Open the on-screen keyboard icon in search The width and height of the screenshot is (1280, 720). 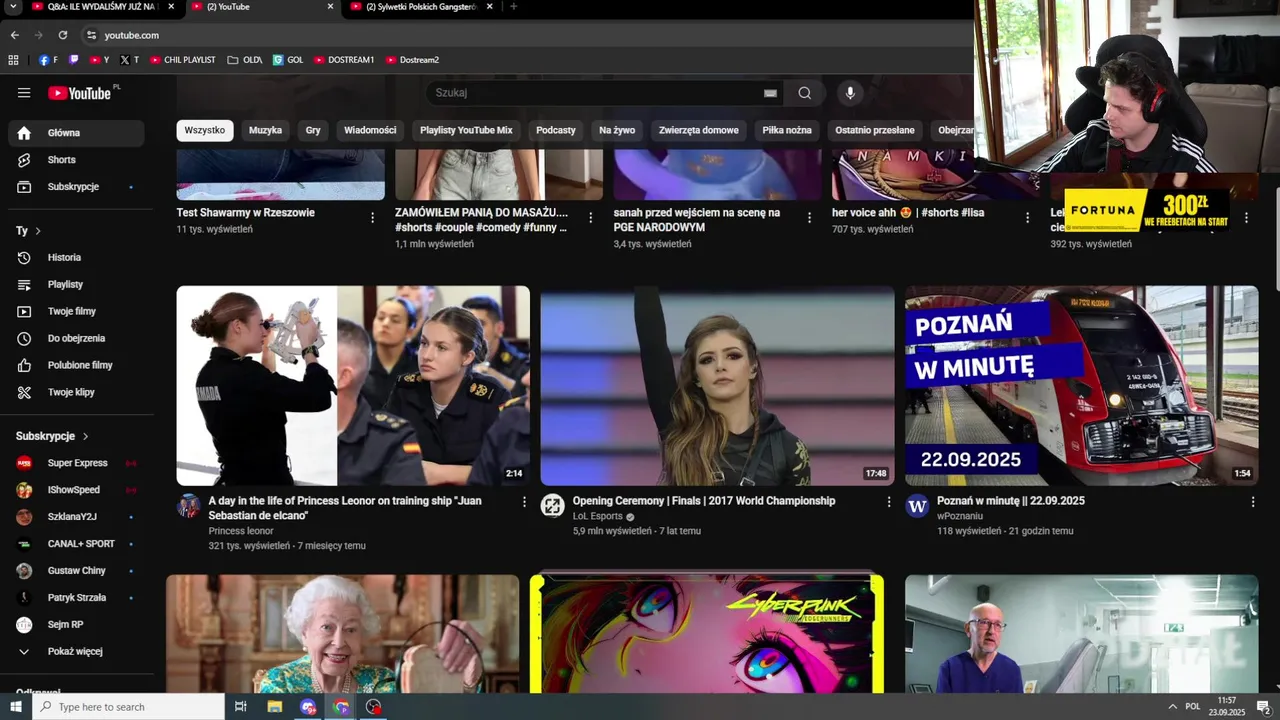tap(770, 93)
